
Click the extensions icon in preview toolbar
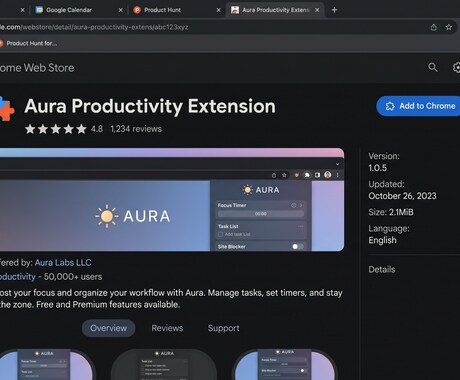click(x=307, y=175)
